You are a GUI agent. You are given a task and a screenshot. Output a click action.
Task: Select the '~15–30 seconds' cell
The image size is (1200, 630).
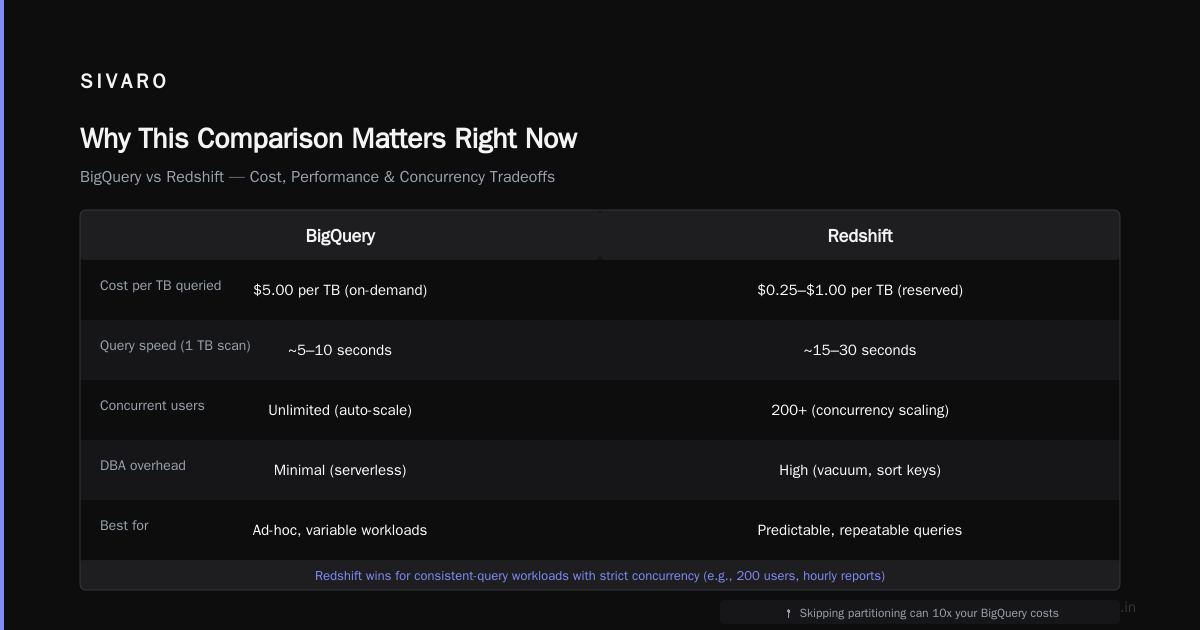click(x=860, y=350)
